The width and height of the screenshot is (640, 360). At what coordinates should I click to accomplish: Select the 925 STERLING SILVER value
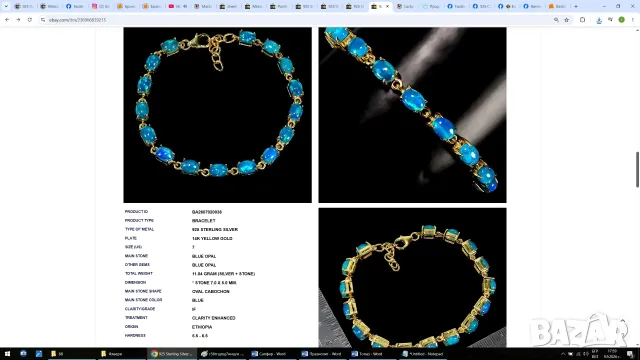215,229
